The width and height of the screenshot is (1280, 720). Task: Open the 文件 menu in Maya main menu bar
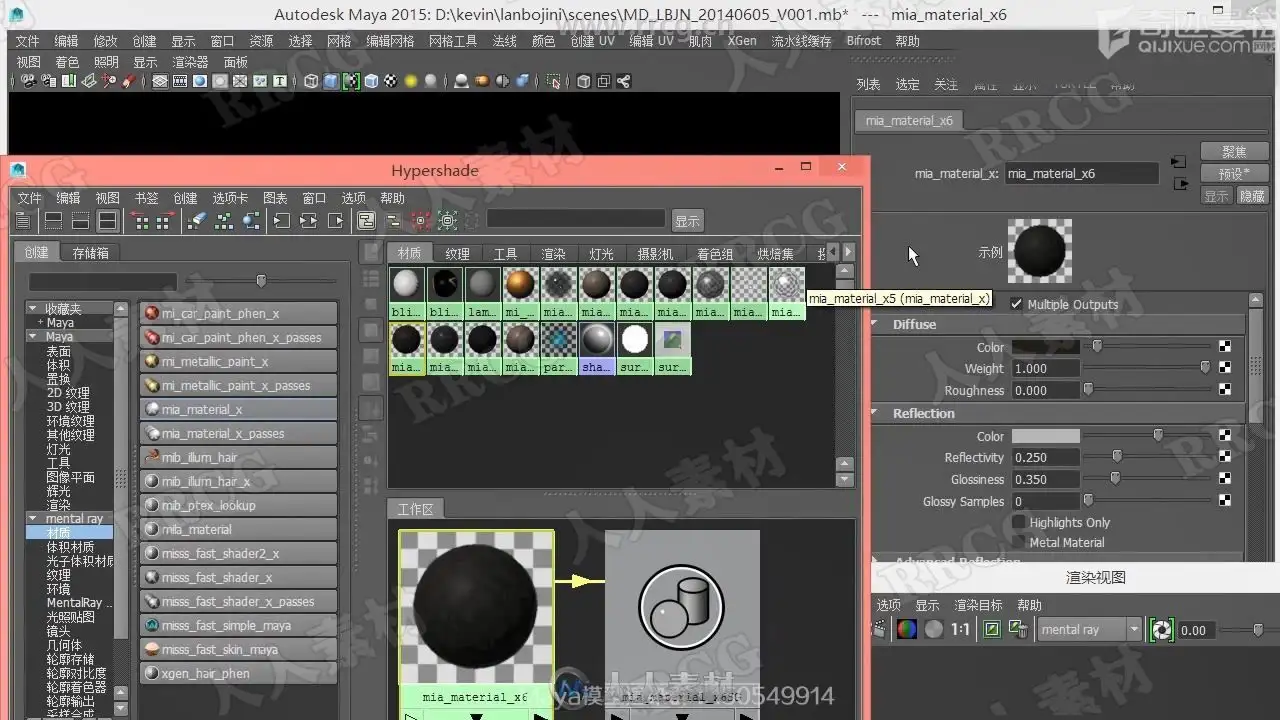[x=27, y=41]
